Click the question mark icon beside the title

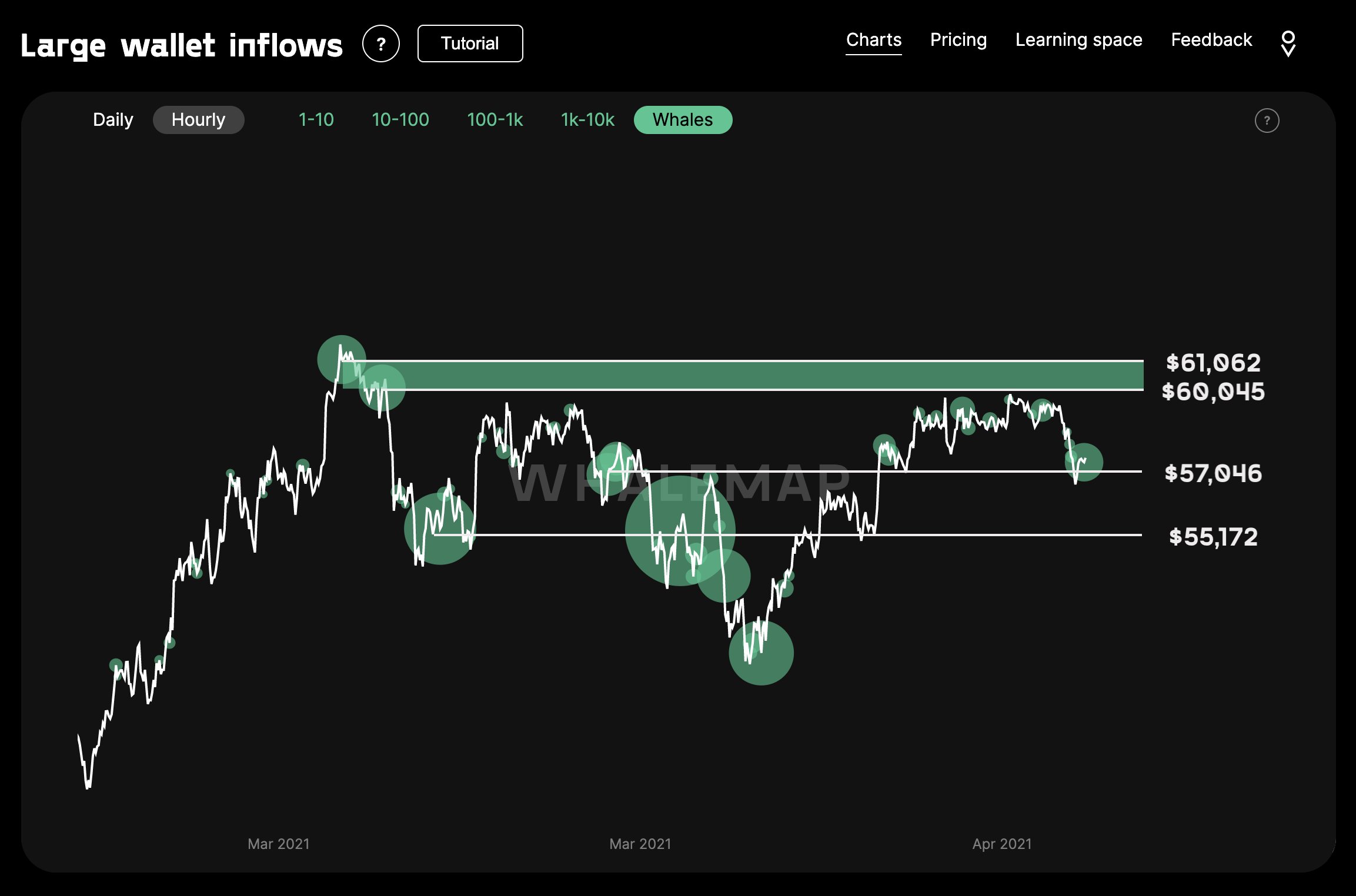click(x=381, y=44)
